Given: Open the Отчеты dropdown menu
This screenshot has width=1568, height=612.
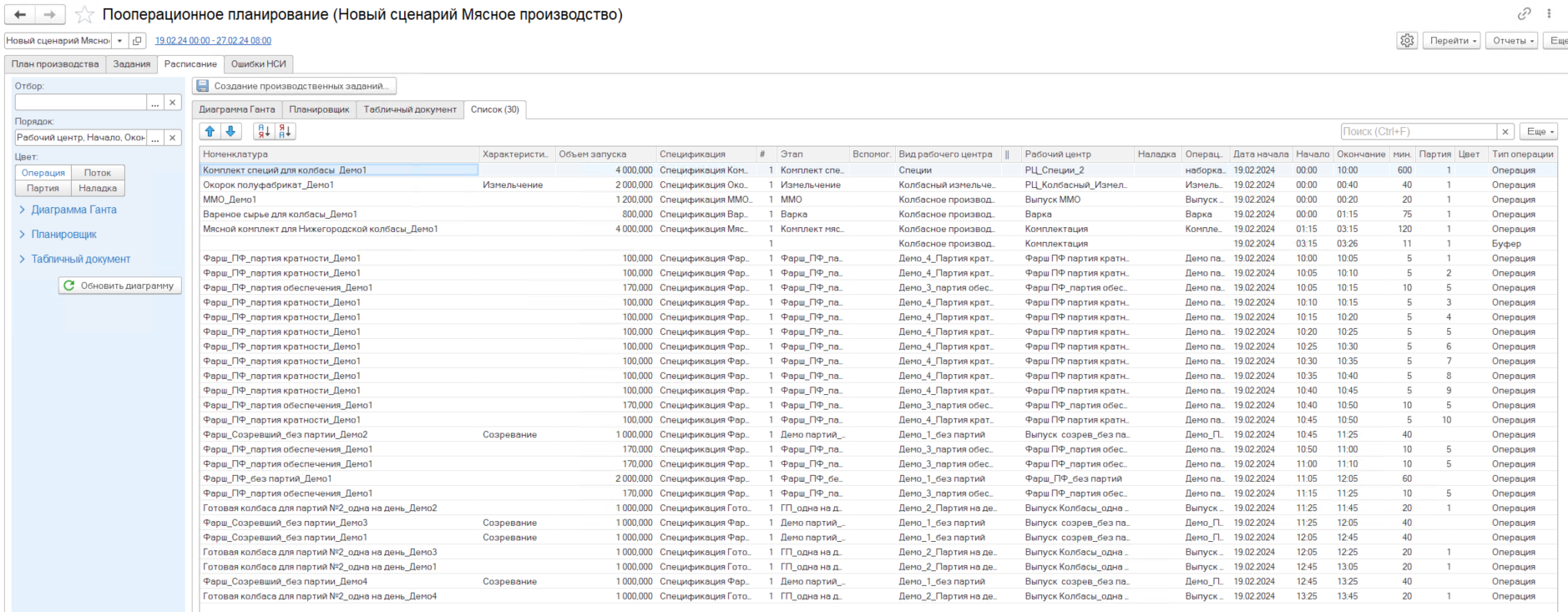Looking at the screenshot, I should pos(1514,40).
